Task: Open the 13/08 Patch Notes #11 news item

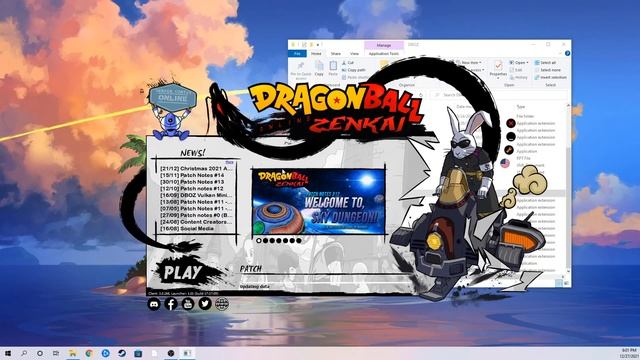Action: (196, 202)
